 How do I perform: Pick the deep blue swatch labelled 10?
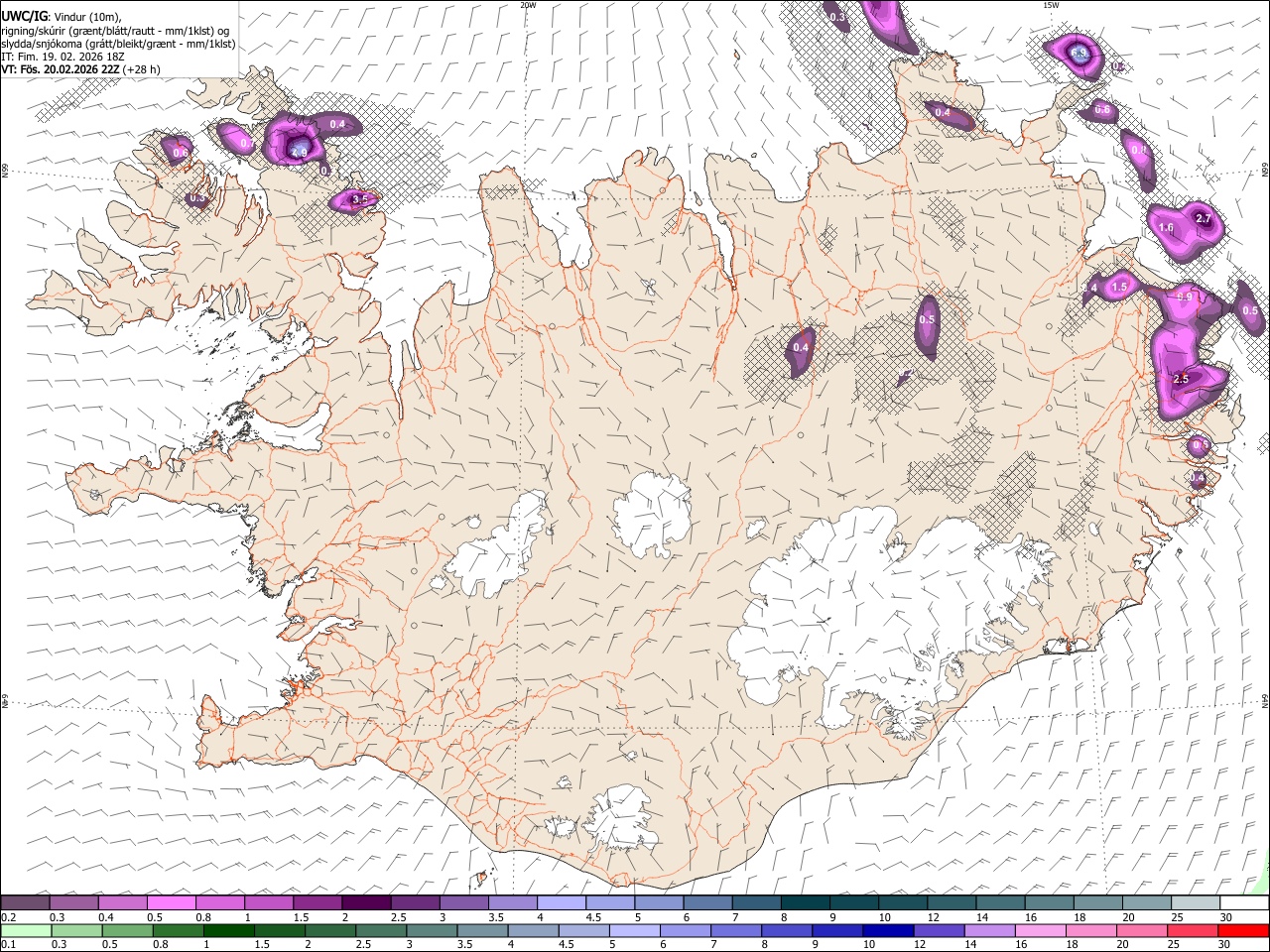click(888, 930)
